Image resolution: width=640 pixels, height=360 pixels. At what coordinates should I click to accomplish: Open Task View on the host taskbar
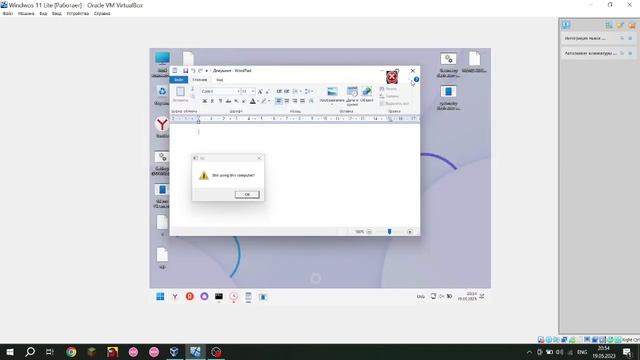coord(50,352)
